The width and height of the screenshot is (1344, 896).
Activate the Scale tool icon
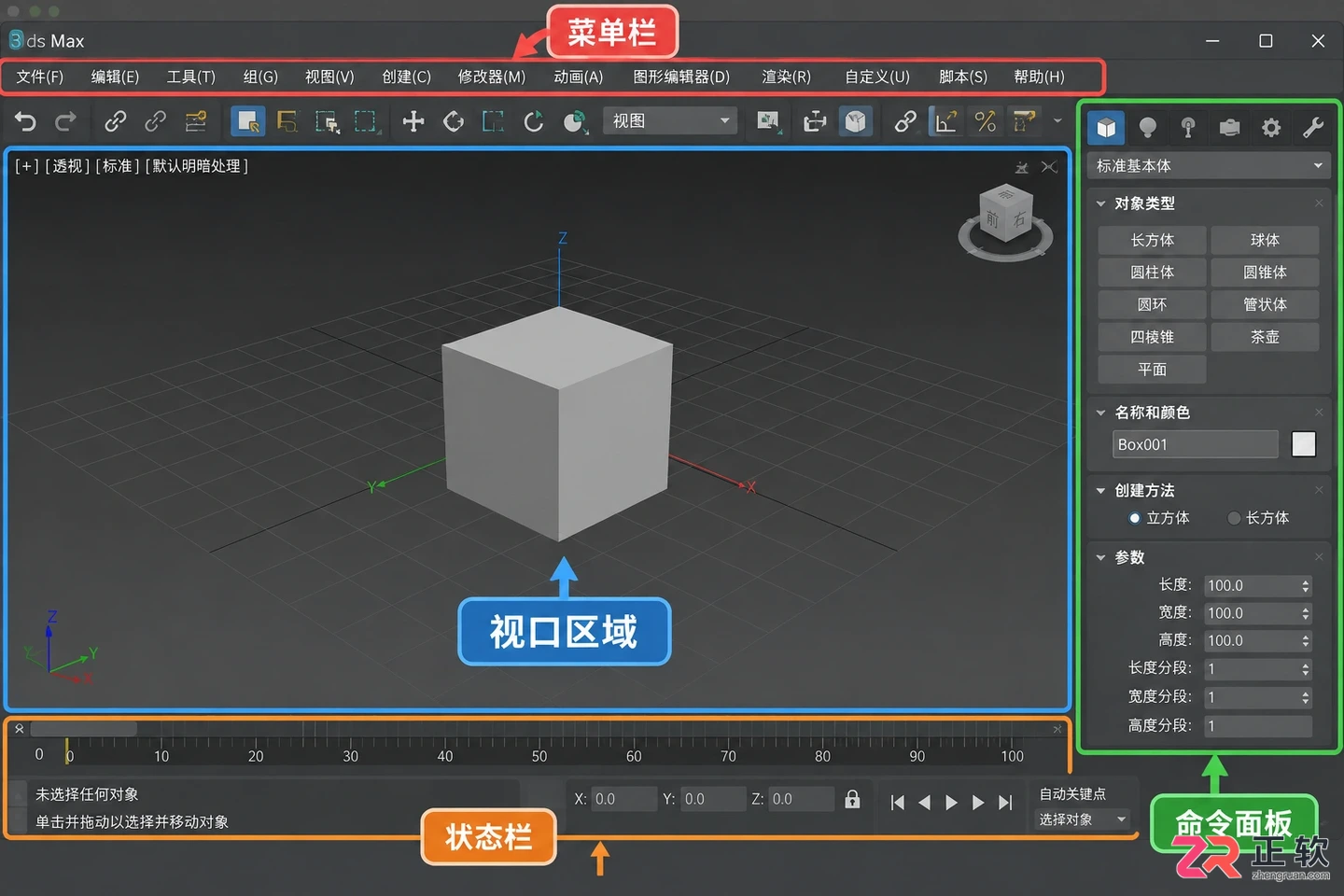point(493,121)
